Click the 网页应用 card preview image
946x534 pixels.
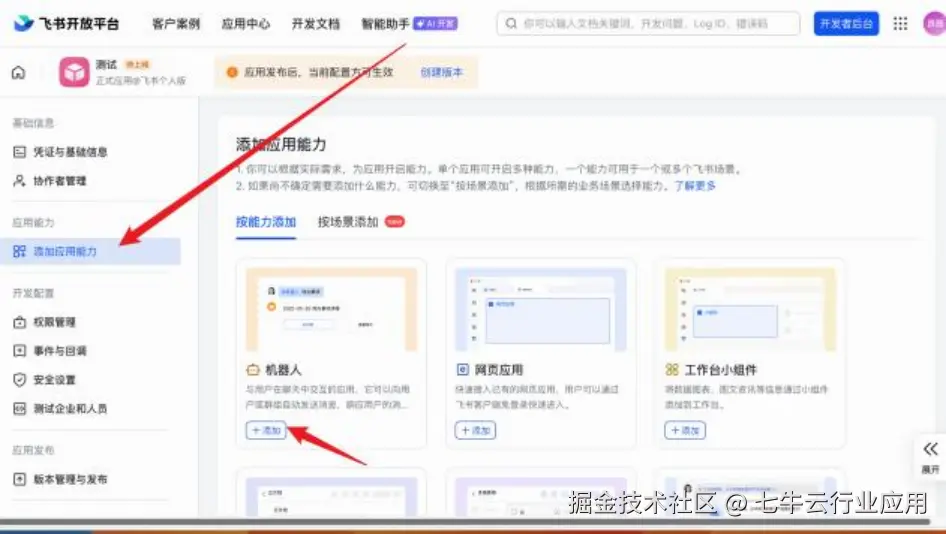541,310
